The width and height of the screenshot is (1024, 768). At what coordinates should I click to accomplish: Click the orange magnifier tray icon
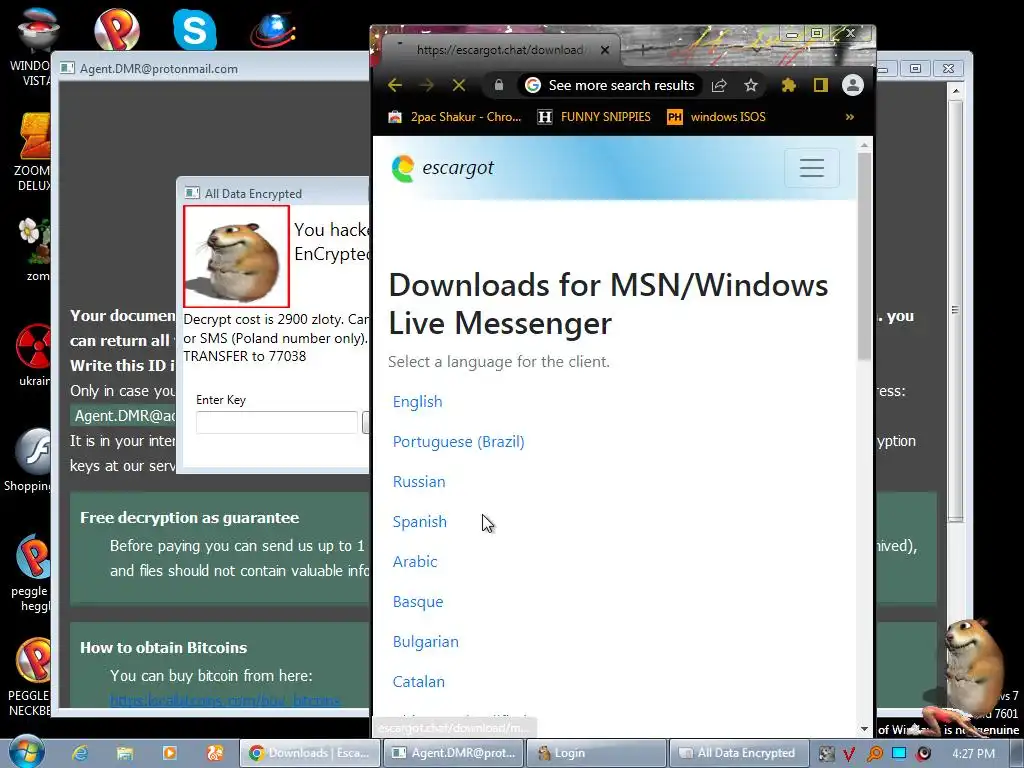[874, 754]
